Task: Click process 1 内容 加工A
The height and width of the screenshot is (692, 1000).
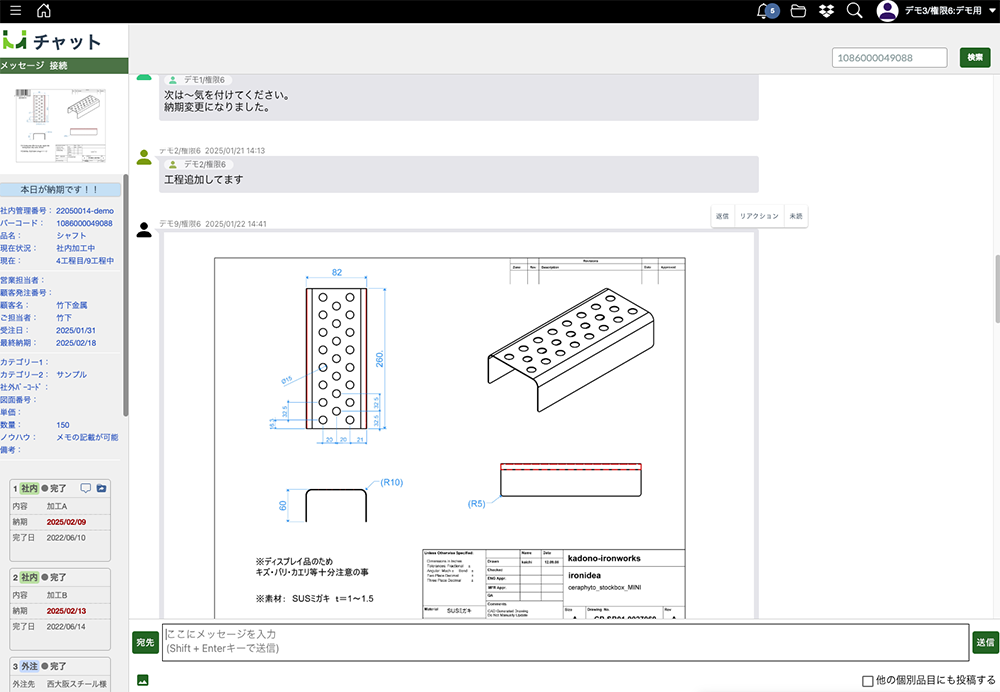Action: click(57, 506)
